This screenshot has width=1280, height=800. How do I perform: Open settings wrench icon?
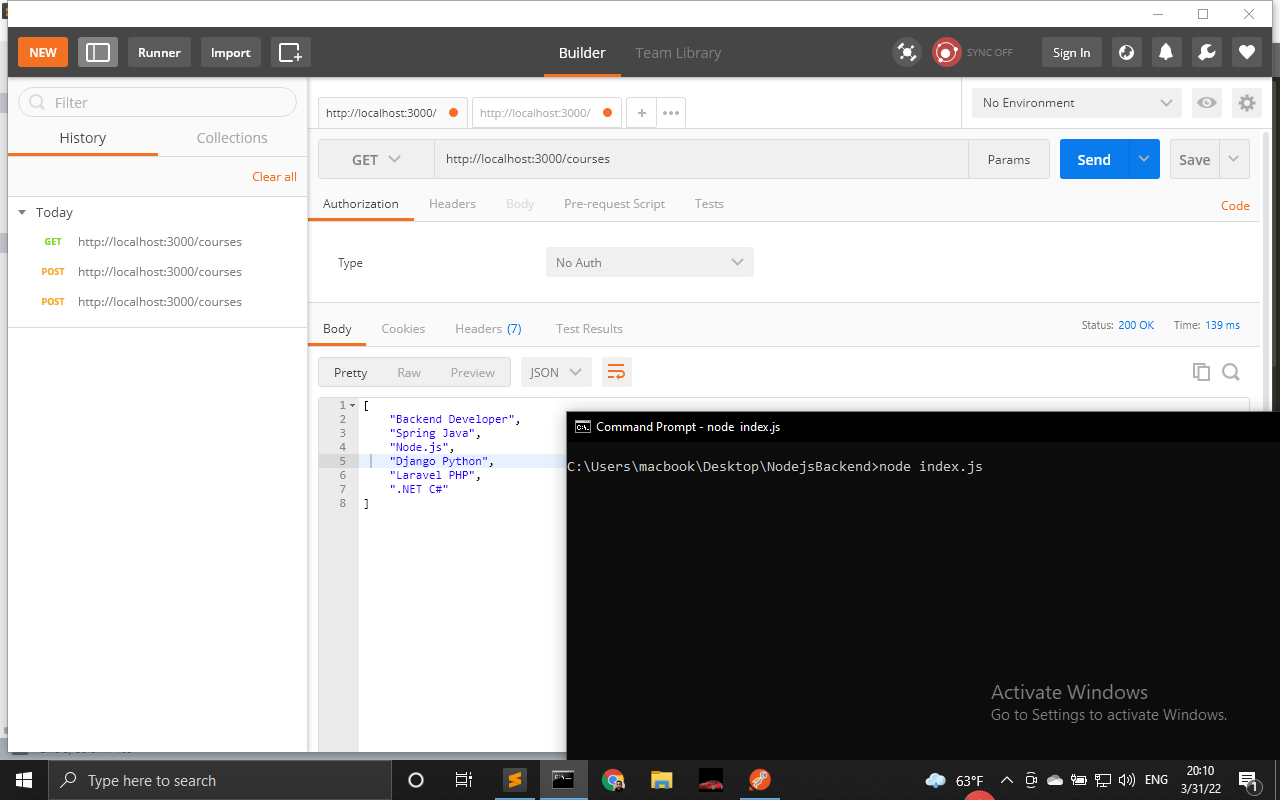click(x=1206, y=52)
